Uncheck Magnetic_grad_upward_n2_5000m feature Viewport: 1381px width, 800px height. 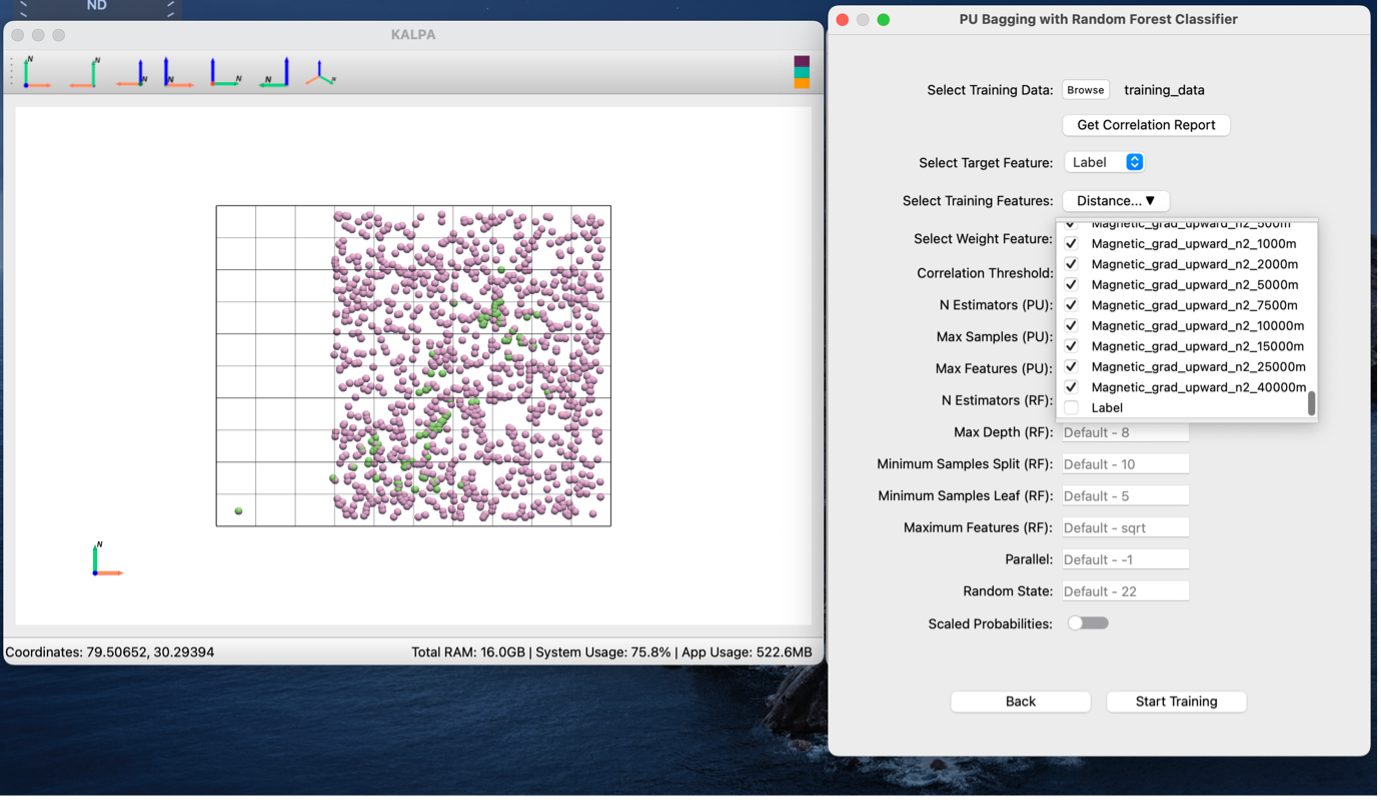(1071, 285)
